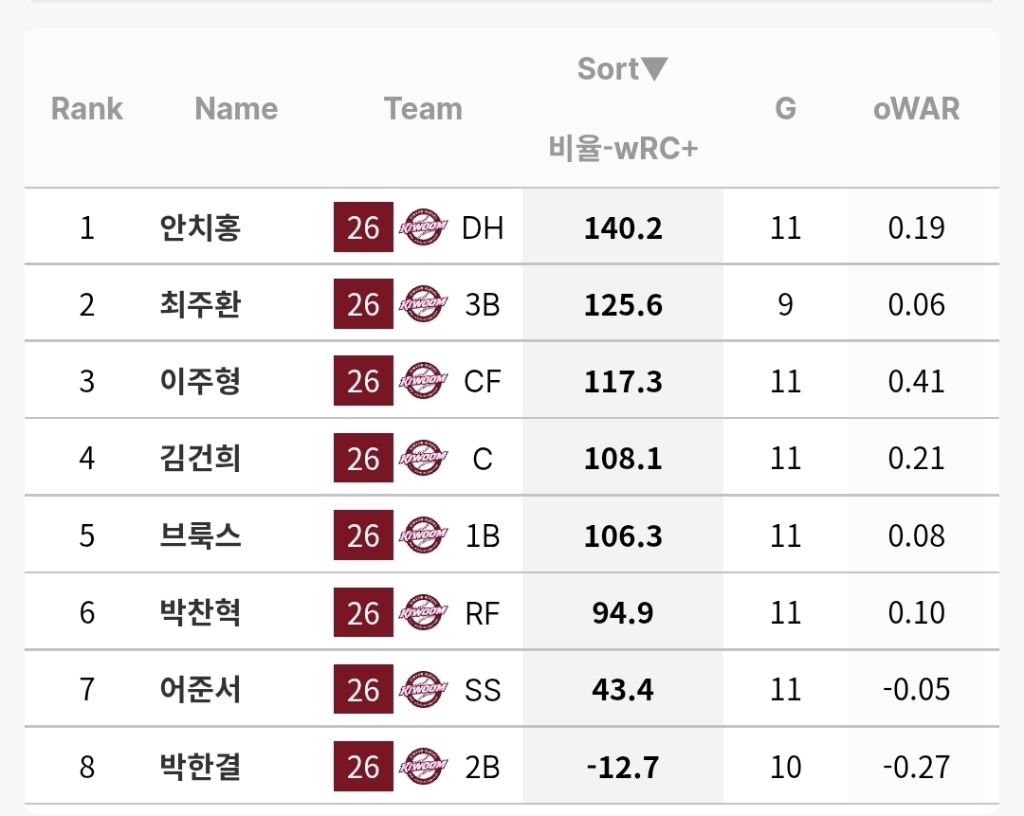
Task: Sort table by oWAR column header
Action: (916, 109)
